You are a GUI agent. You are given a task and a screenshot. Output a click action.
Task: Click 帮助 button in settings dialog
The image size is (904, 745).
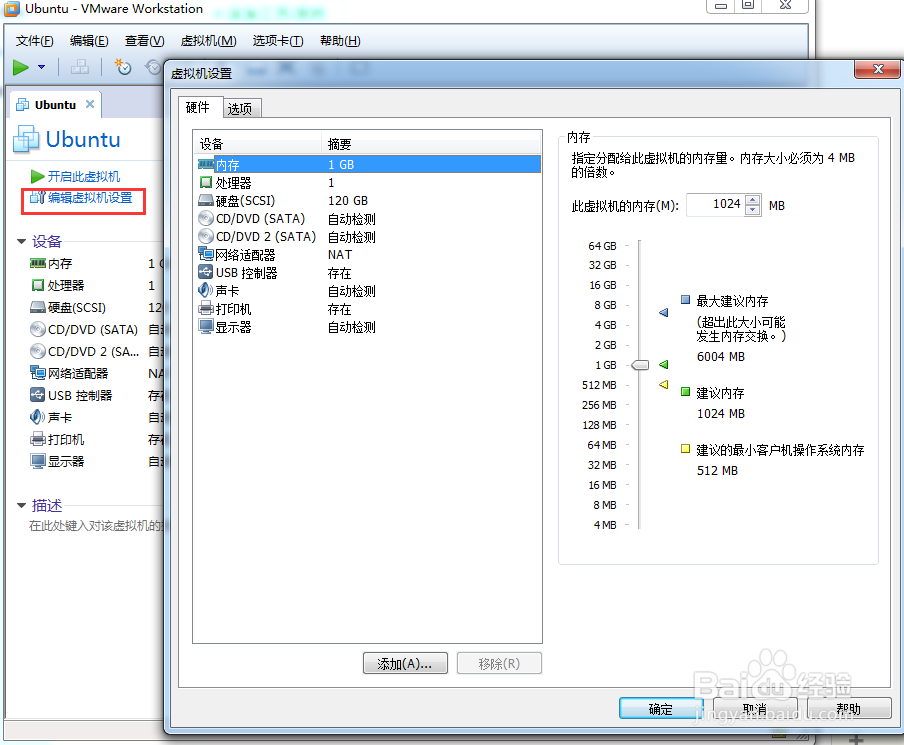849,709
